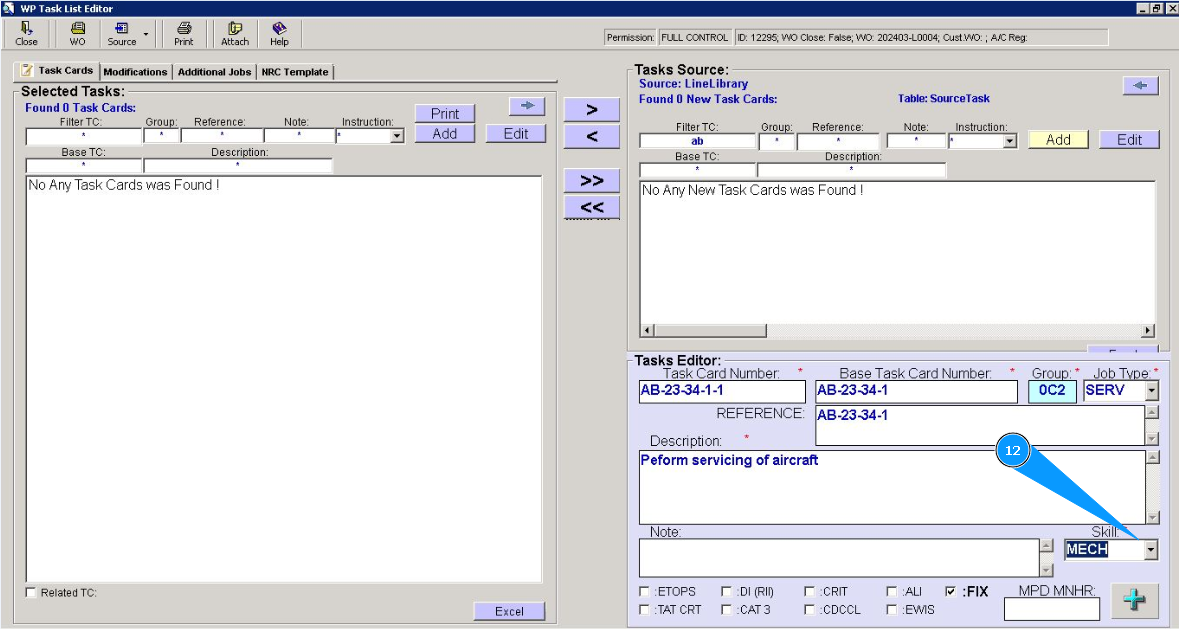Image resolution: width=1179 pixels, height=629 pixels.
Task: Open the Job Type dropdown
Action: [1151, 390]
